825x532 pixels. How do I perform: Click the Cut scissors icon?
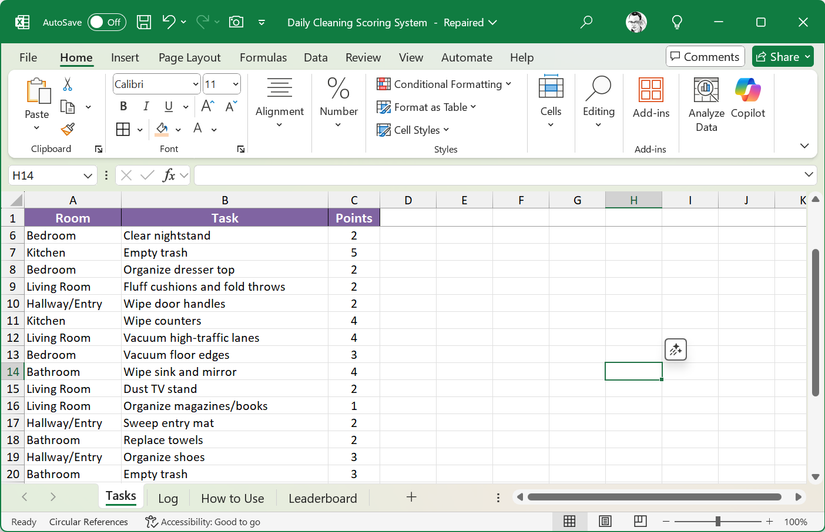(68, 85)
